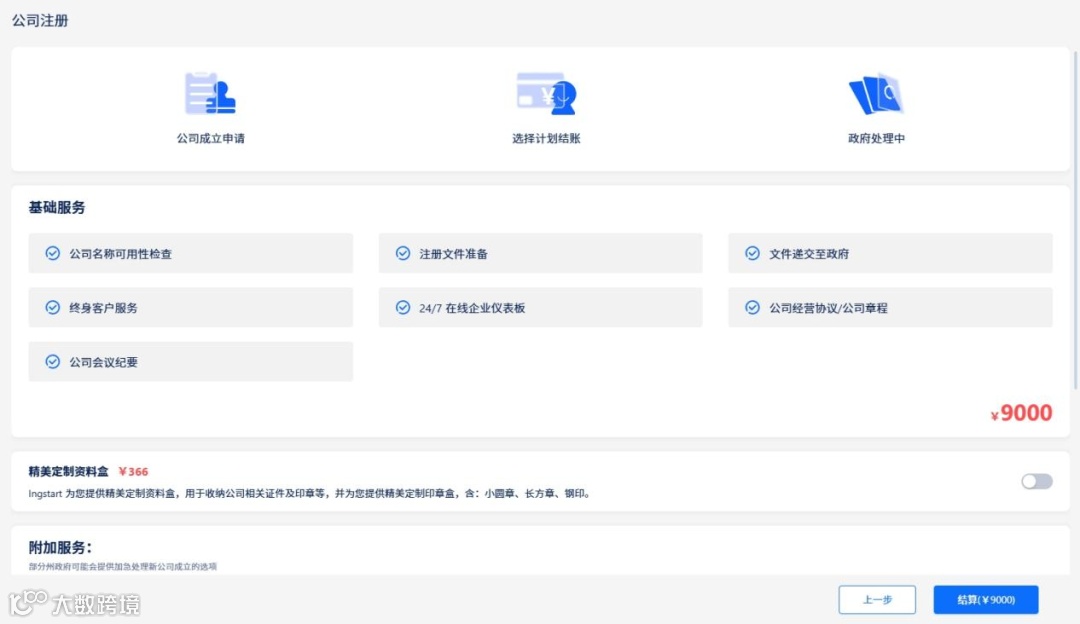Select checkmark beside 文件递交至政府

[753, 253]
